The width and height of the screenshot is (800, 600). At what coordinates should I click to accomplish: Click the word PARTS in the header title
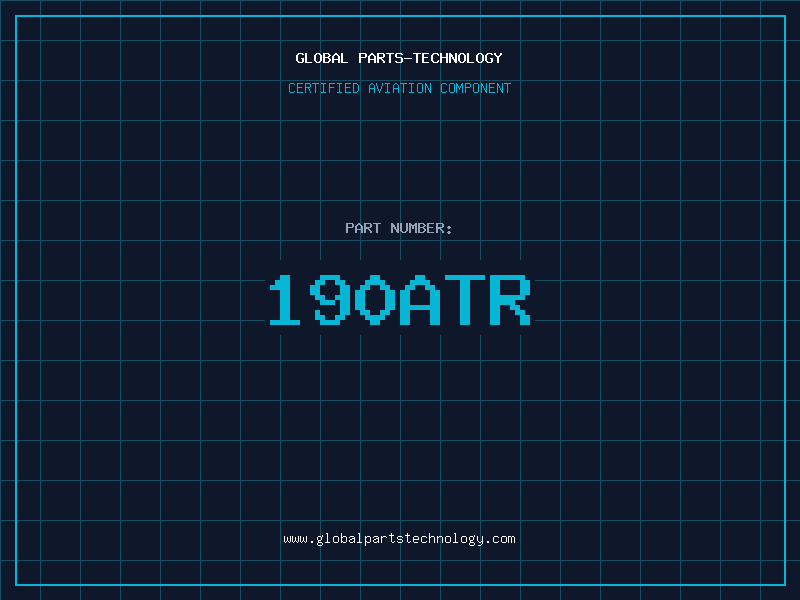click(380, 58)
